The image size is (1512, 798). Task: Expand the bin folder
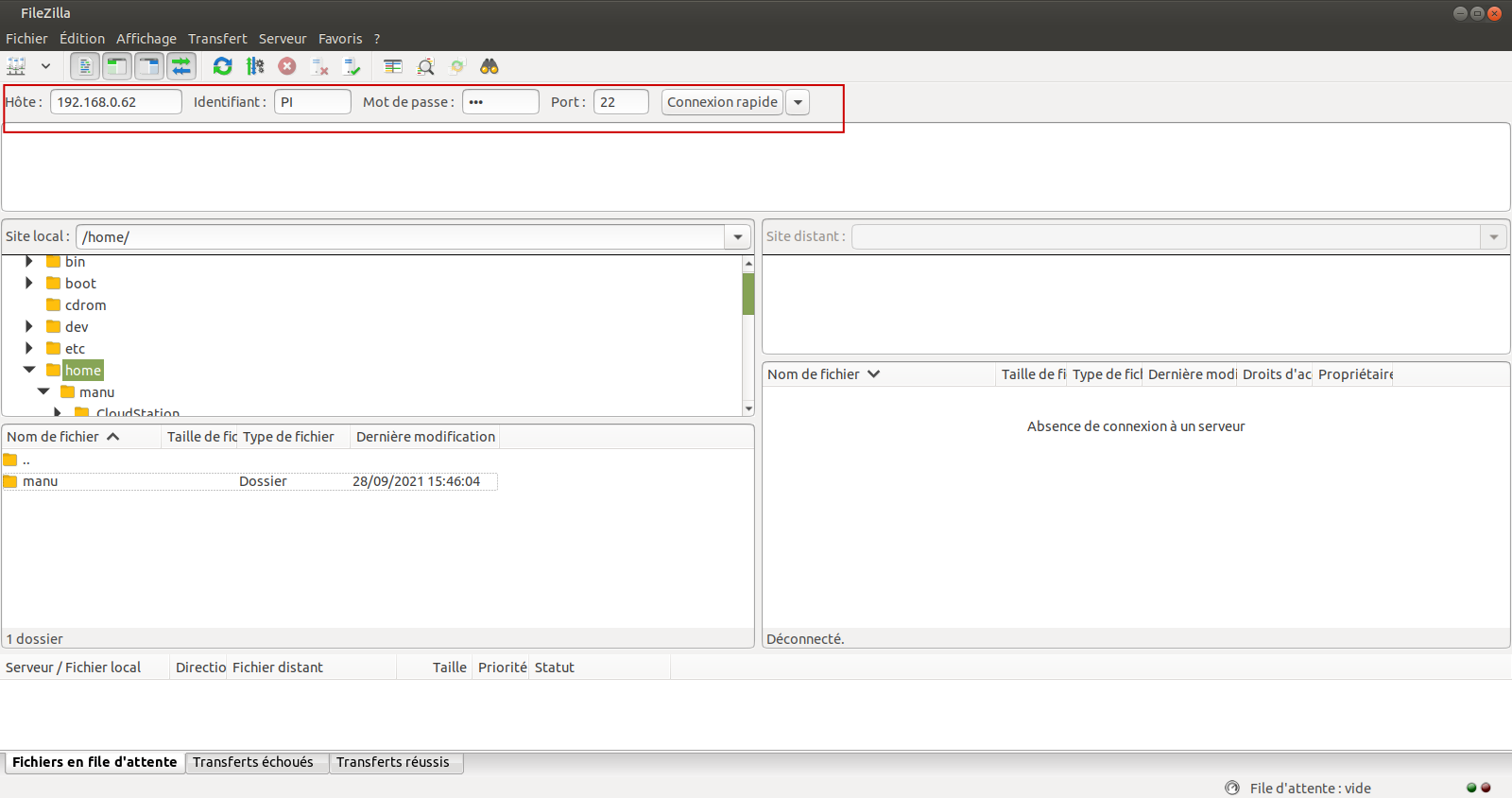pyautogui.click(x=28, y=261)
